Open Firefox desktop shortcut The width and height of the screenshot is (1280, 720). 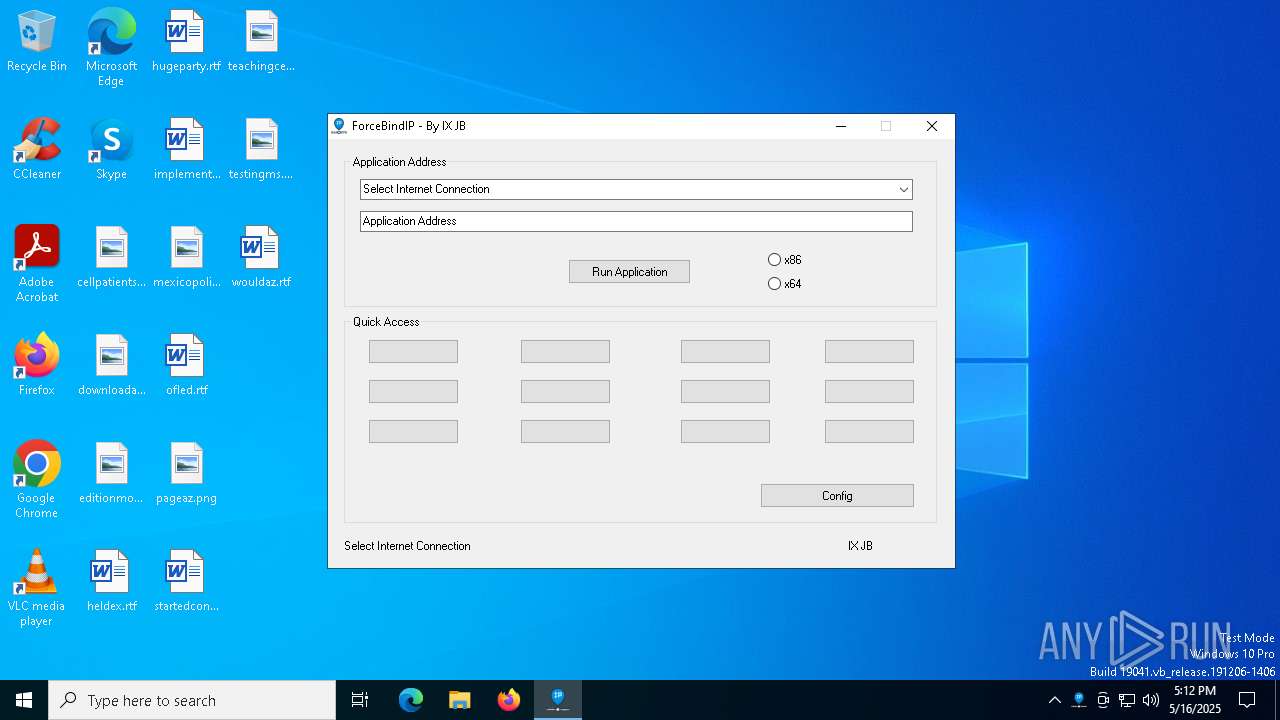pos(37,366)
